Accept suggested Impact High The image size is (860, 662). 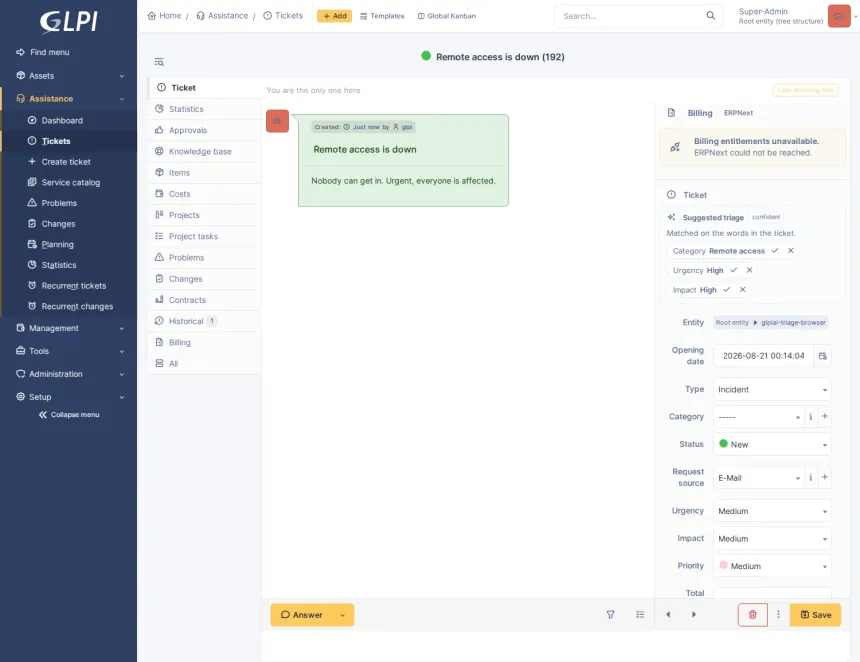coord(727,290)
